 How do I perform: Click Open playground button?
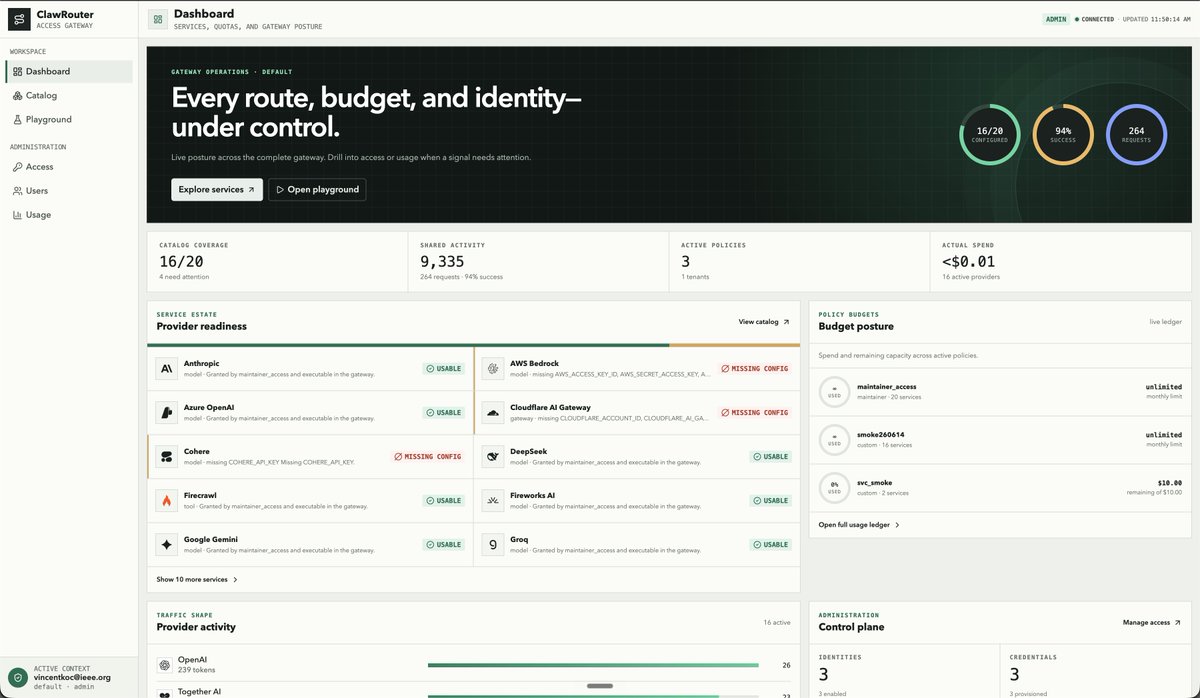point(317,189)
